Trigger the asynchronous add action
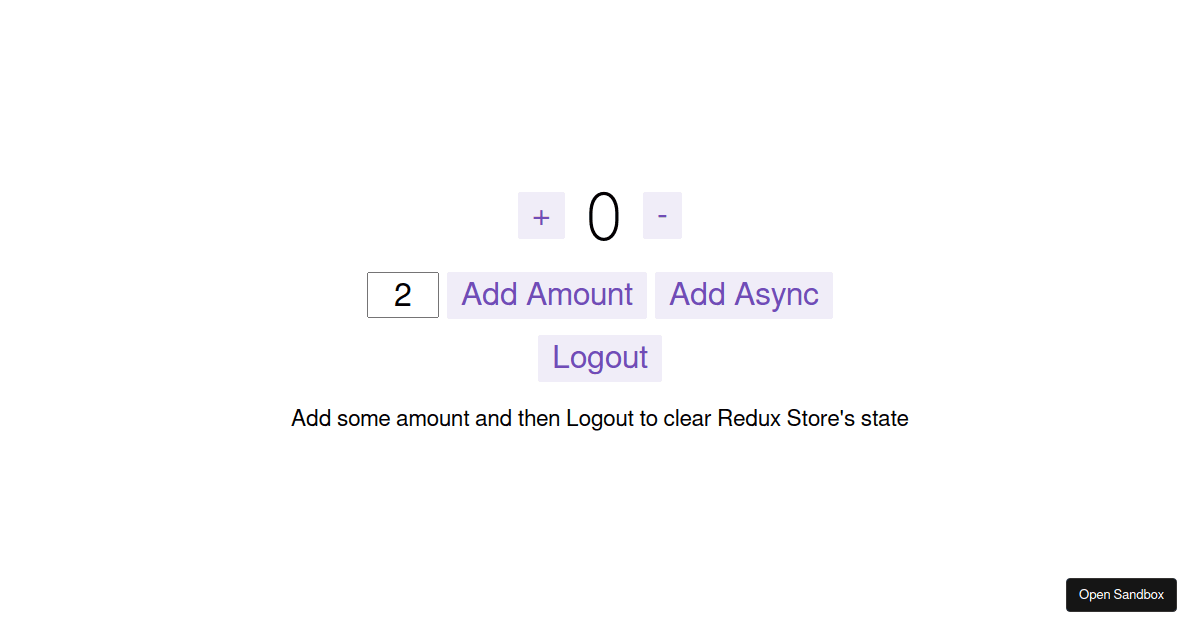The height and width of the screenshot is (630, 1200). point(744,295)
